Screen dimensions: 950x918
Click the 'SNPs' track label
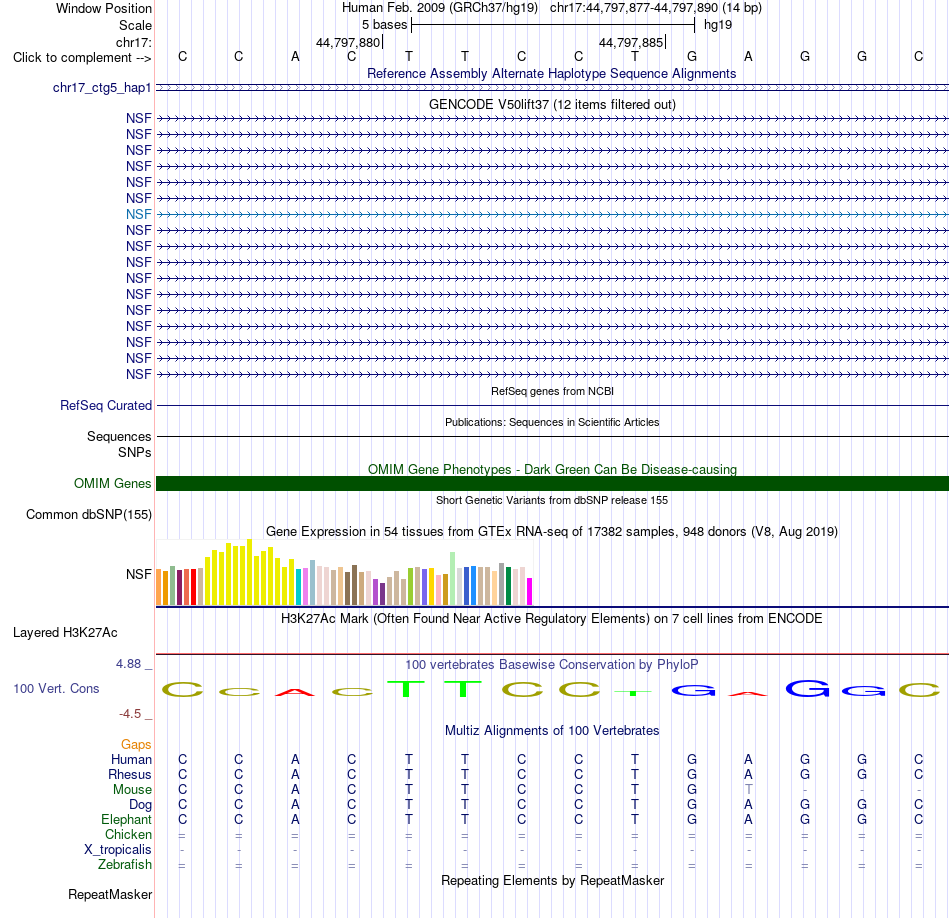coord(135,453)
